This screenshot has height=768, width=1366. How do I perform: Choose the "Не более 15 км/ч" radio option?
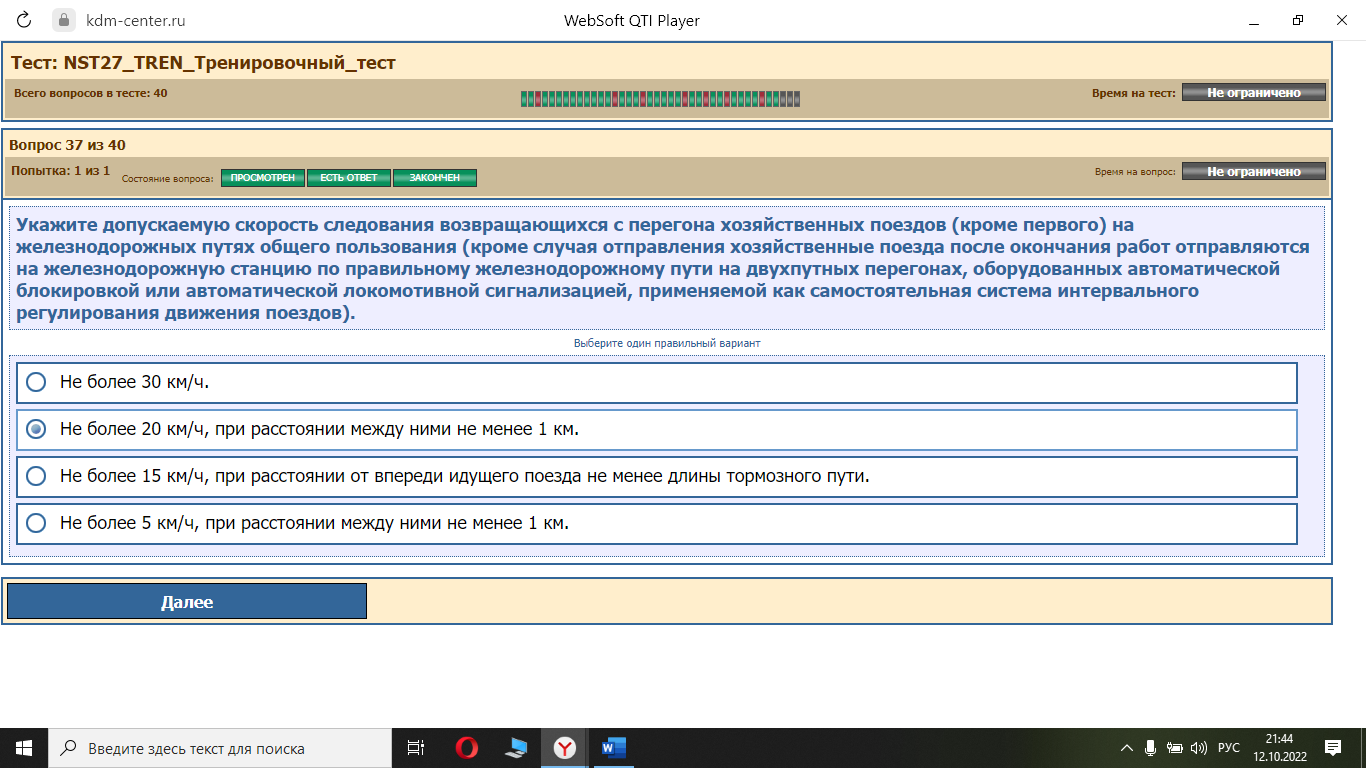pos(36,476)
